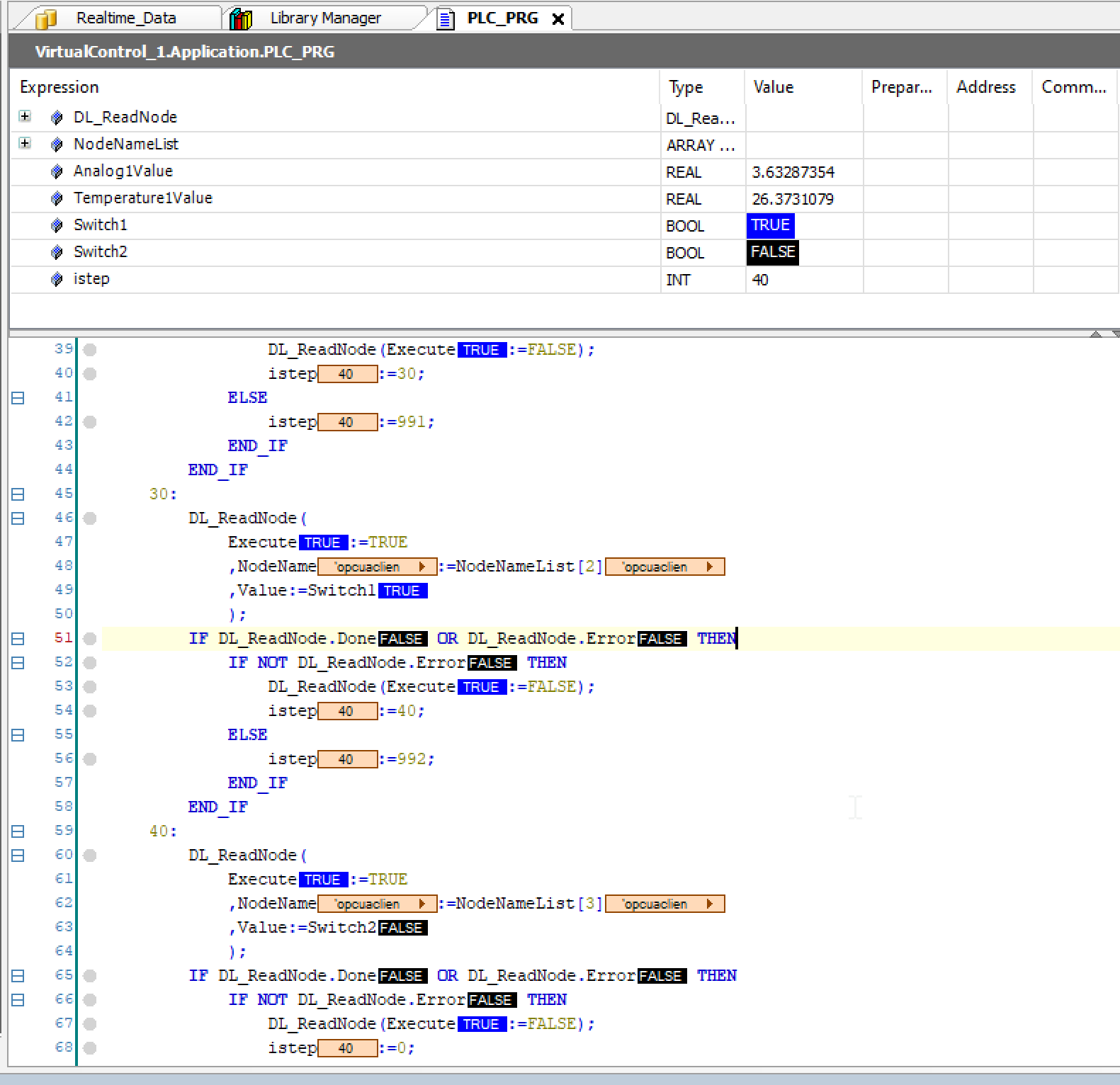Click the inline NodeName value arrow on line 48
Image resolution: width=1120 pixels, height=1085 pixels.
click(x=422, y=567)
